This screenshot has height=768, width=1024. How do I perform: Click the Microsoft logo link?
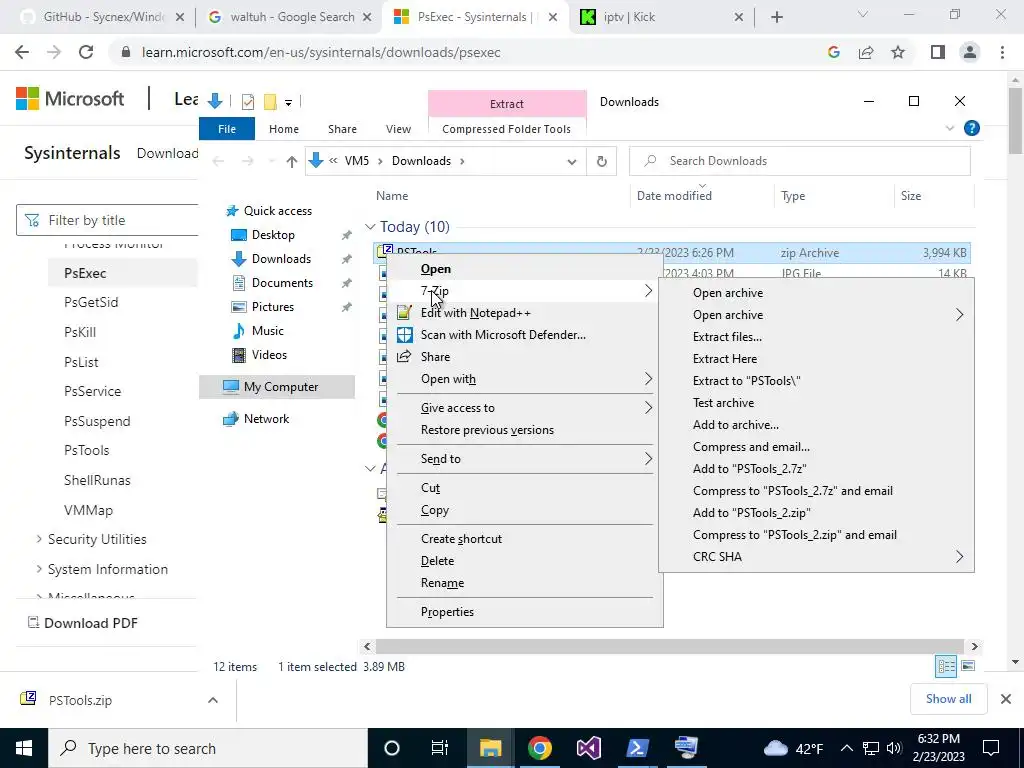[x=70, y=99]
